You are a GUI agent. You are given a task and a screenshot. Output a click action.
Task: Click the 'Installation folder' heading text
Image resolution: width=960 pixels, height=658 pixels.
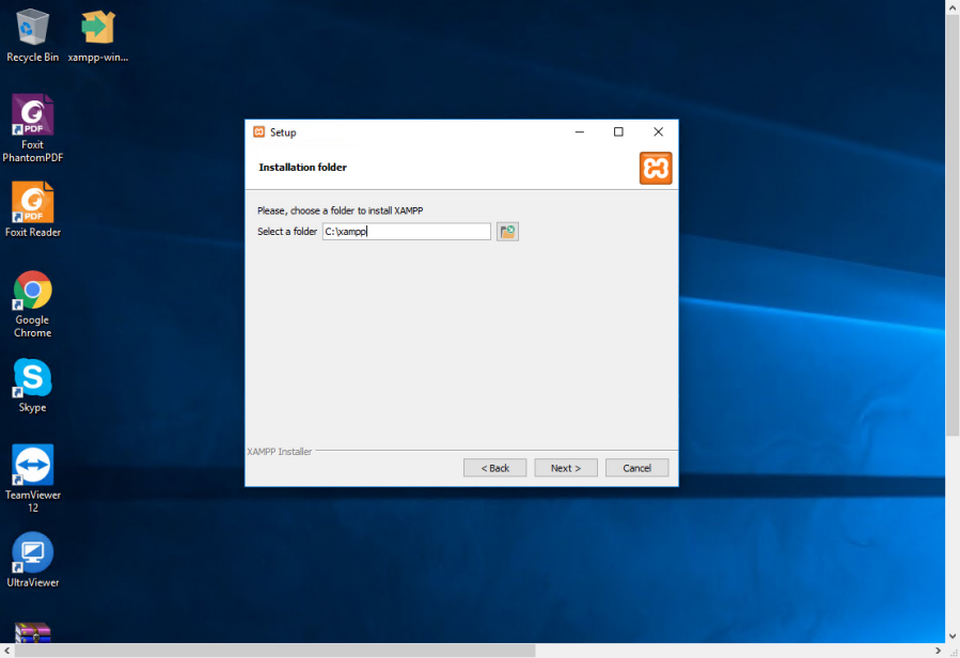click(302, 167)
